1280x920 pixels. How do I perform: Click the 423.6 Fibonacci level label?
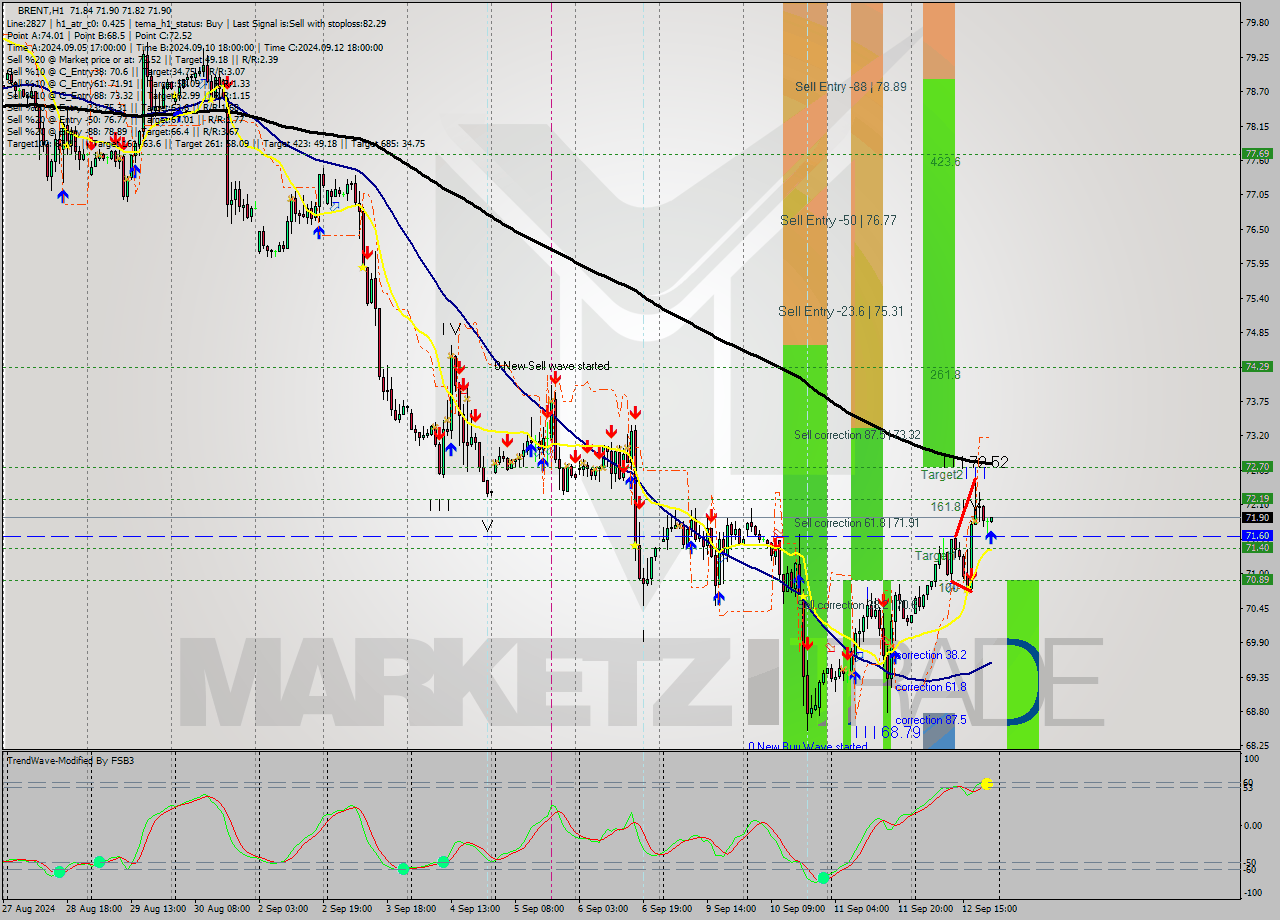coord(945,161)
